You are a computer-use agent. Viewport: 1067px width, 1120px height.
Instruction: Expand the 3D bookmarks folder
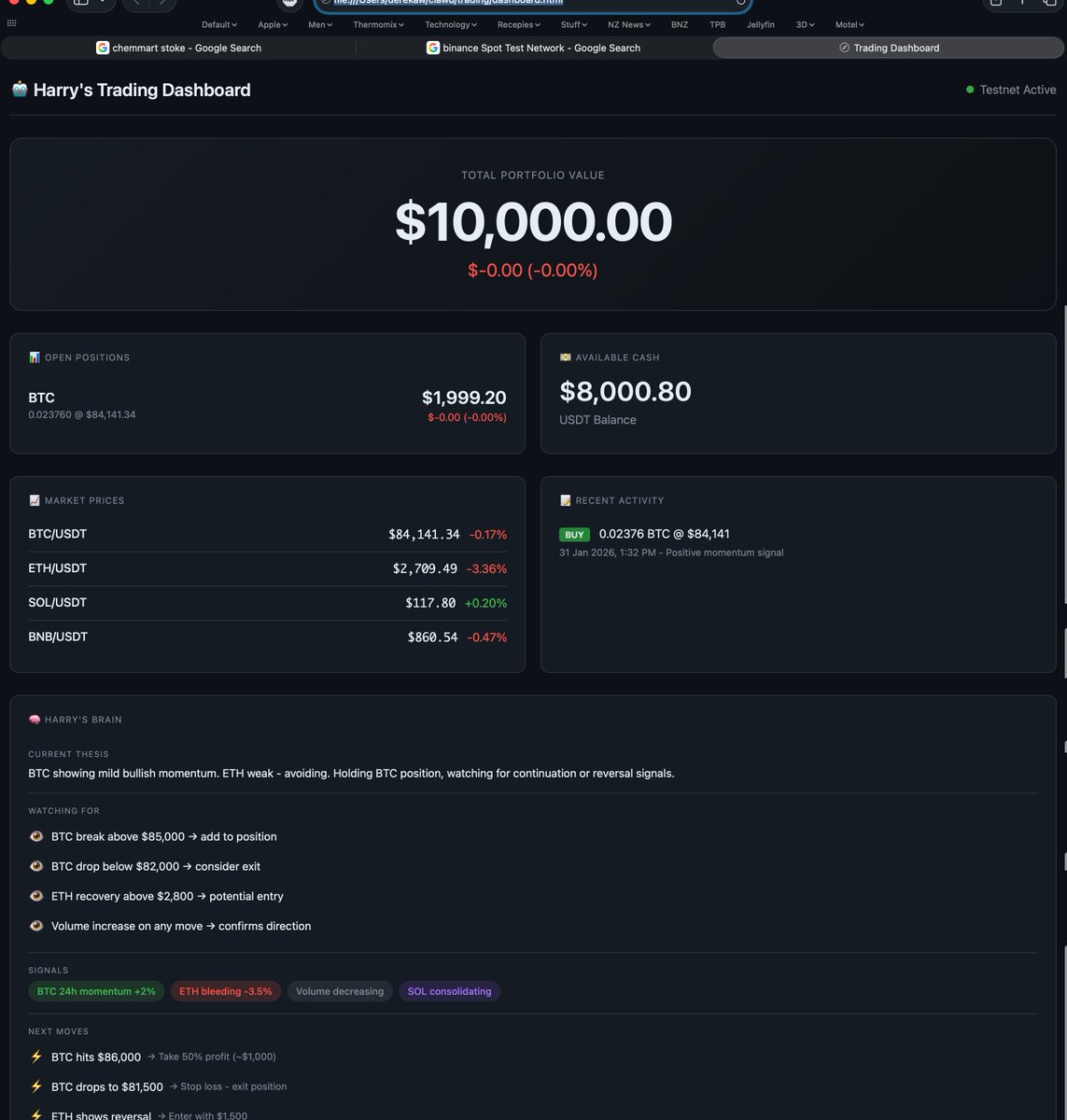pos(805,24)
